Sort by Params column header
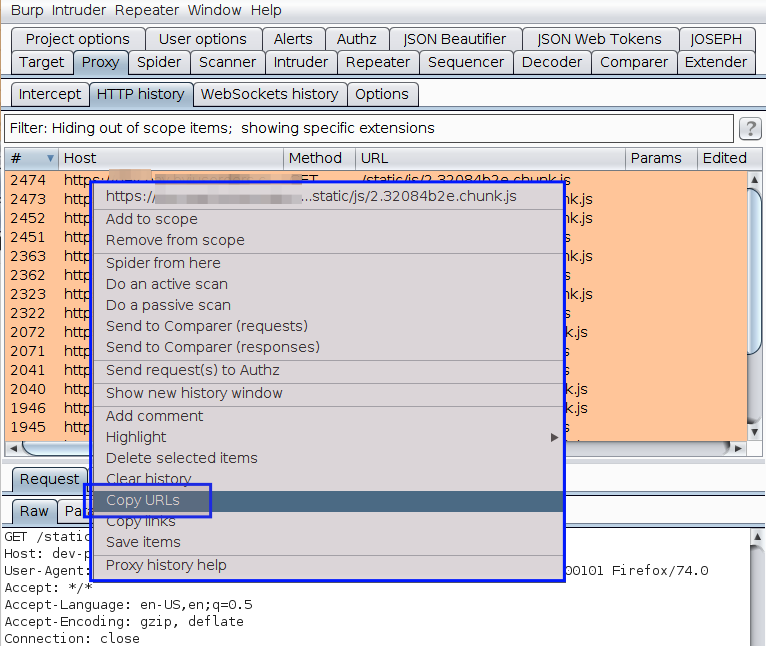 click(661, 158)
